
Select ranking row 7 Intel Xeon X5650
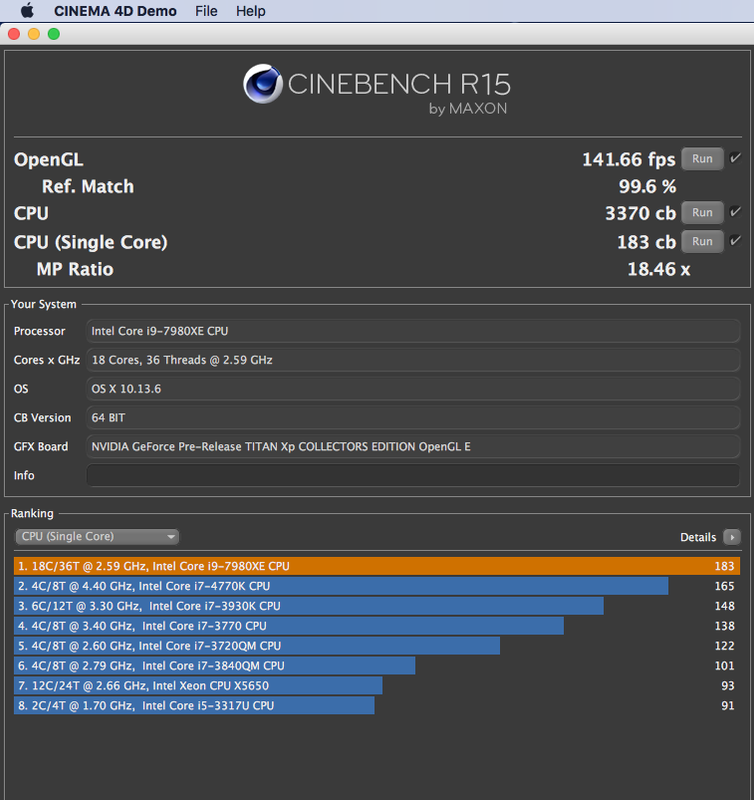click(x=377, y=686)
